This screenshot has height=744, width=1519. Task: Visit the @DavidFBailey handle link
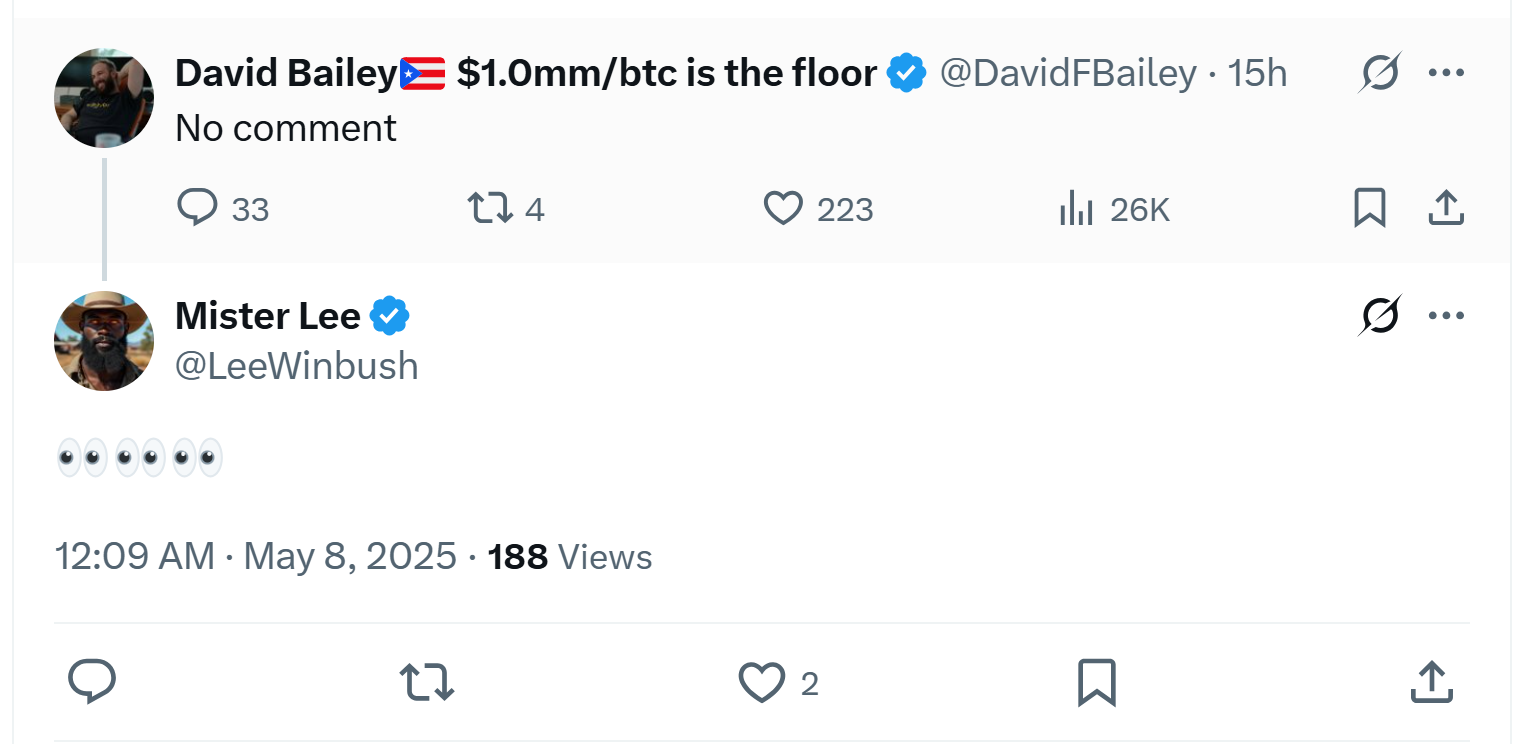[1068, 73]
